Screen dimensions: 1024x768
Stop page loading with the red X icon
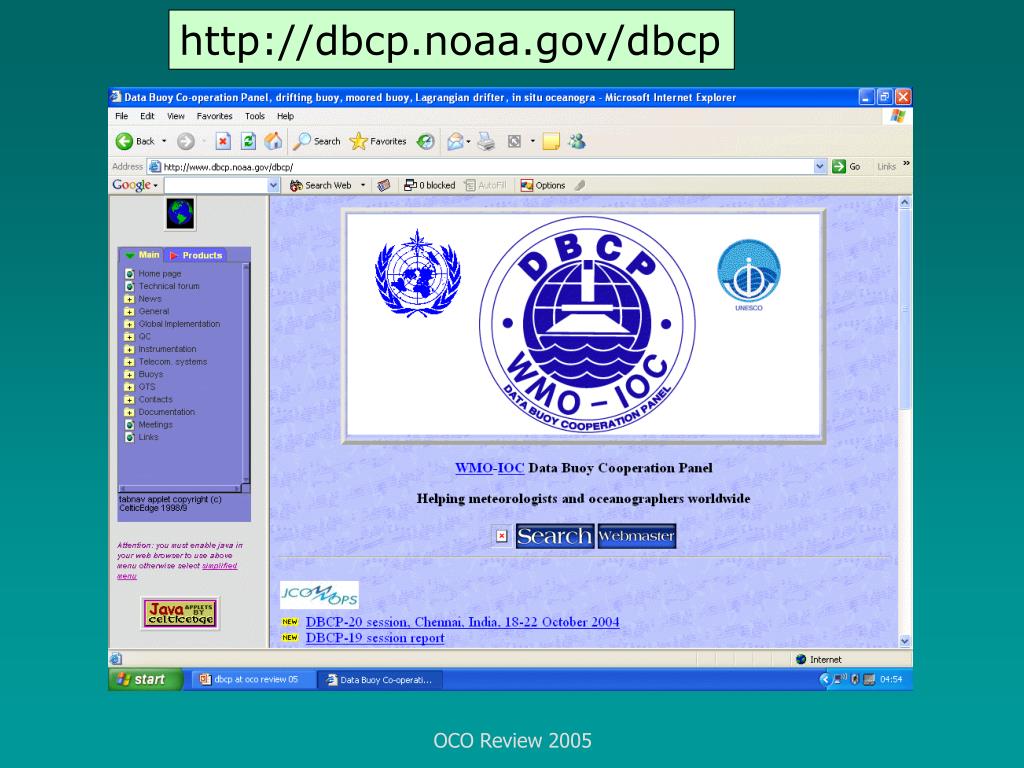click(x=223, y=141)
